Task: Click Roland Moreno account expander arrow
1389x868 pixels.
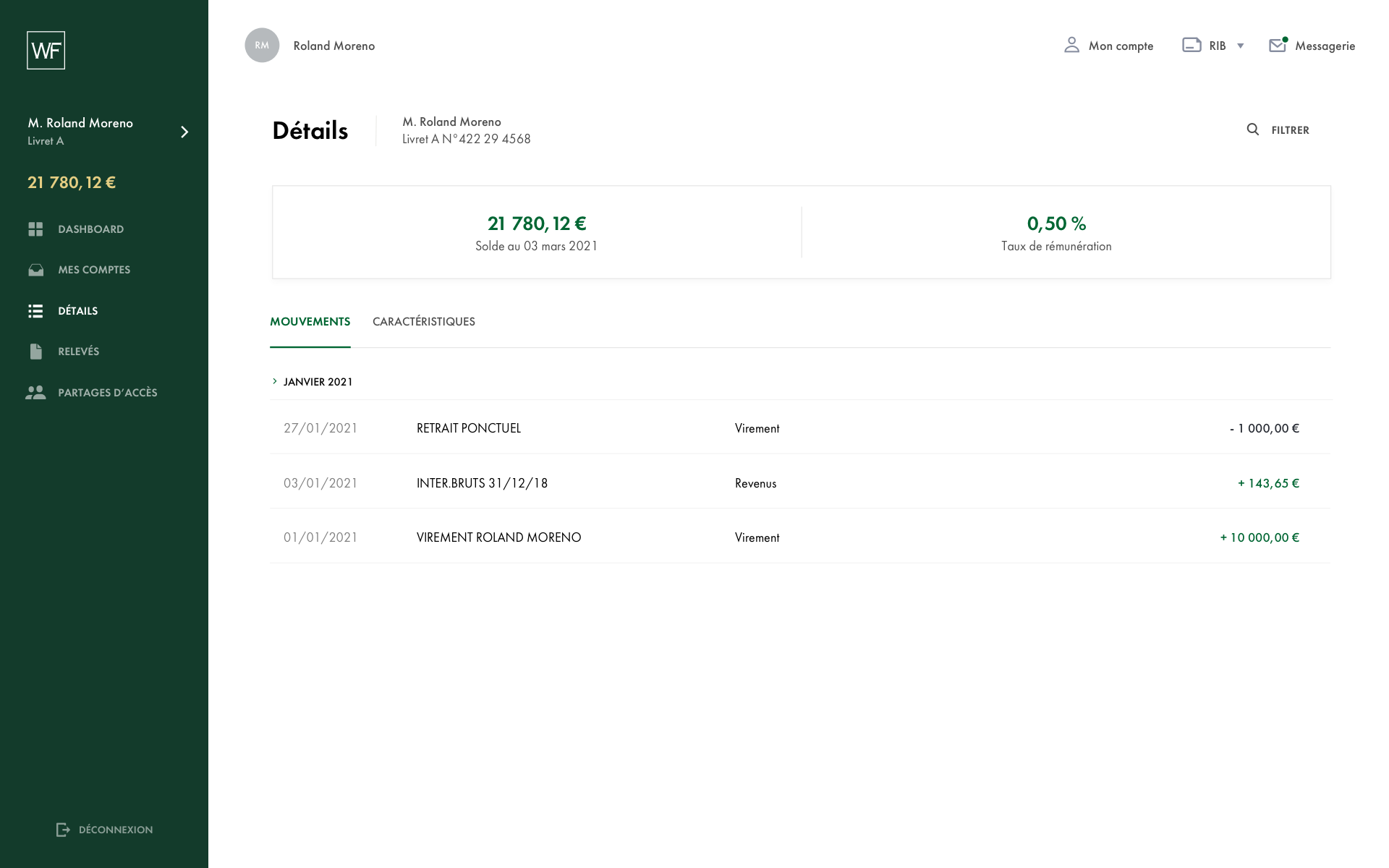Action: (184, 131)
